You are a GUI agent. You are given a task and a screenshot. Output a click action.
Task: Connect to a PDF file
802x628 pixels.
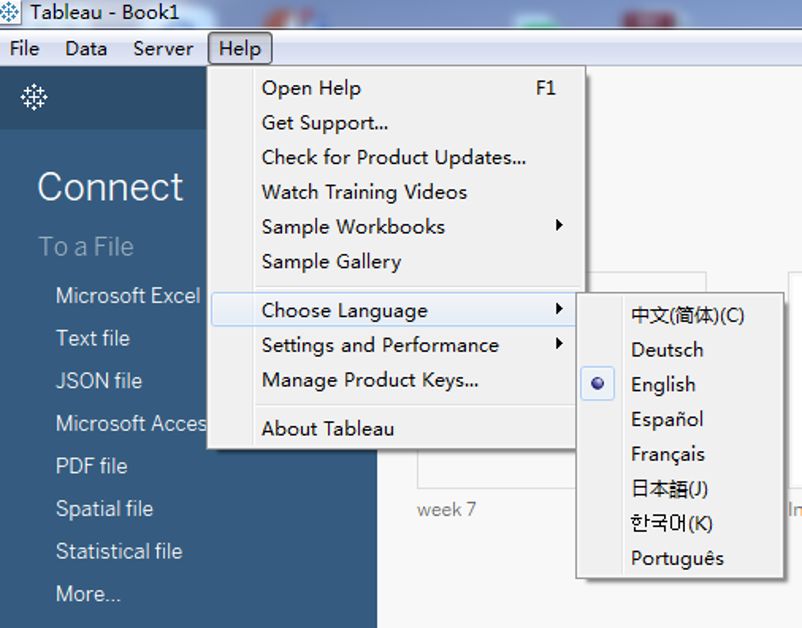(x=92, y=466)
